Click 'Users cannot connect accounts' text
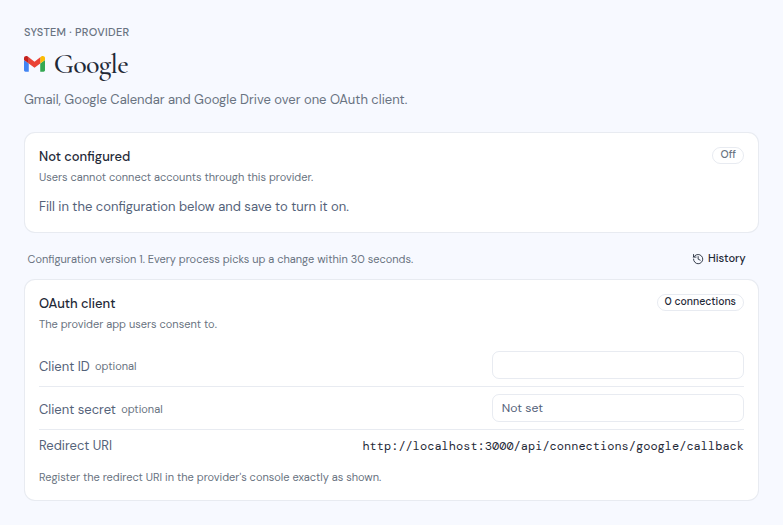 pos(176,177)
